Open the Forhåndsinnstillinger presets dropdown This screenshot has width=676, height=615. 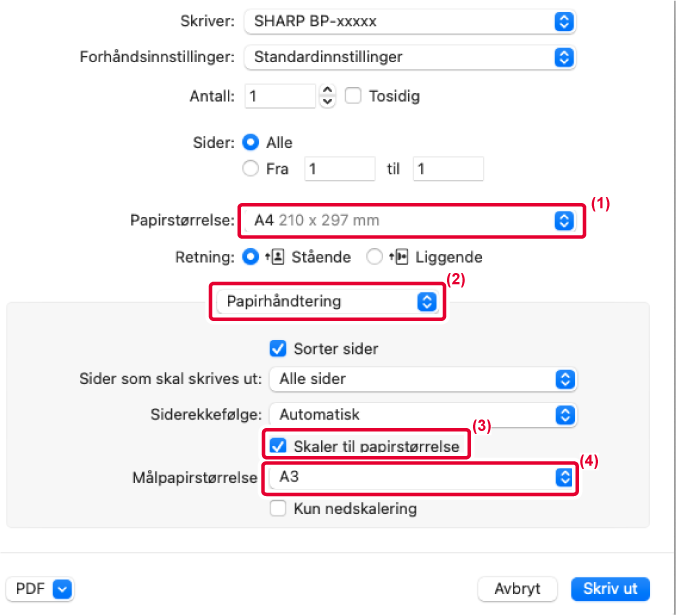[x=410, y=57]
